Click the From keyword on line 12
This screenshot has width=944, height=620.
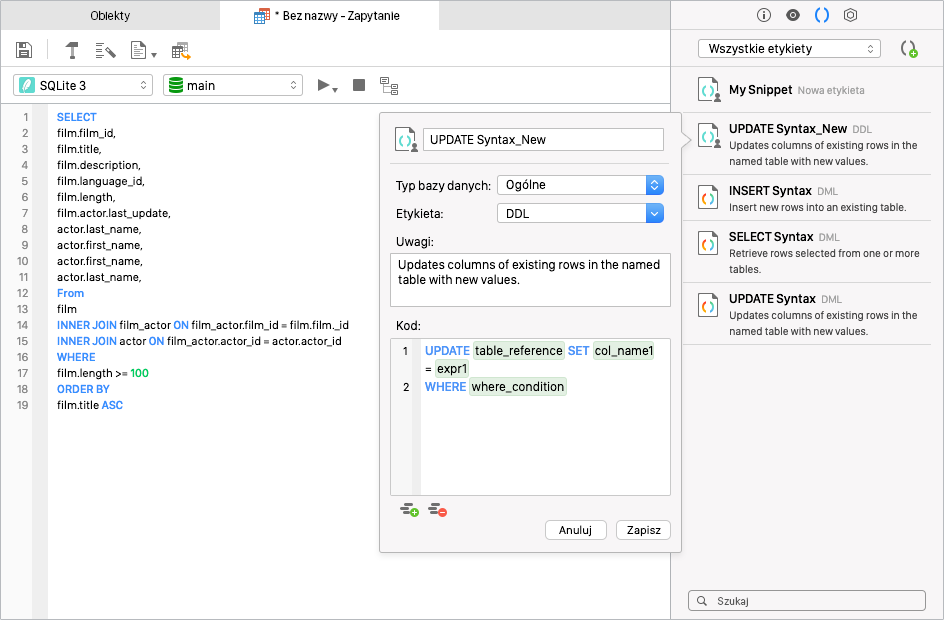tap(70, 293)
